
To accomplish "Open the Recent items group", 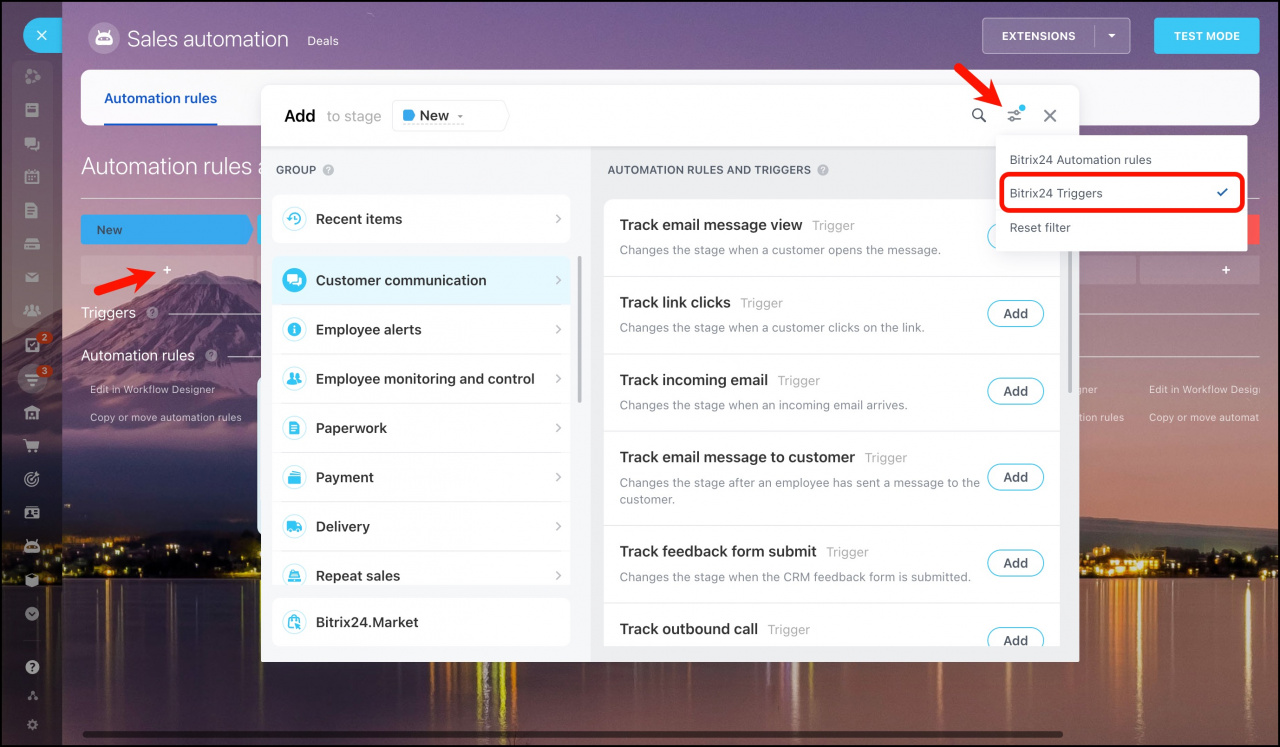I will point(421,219).
